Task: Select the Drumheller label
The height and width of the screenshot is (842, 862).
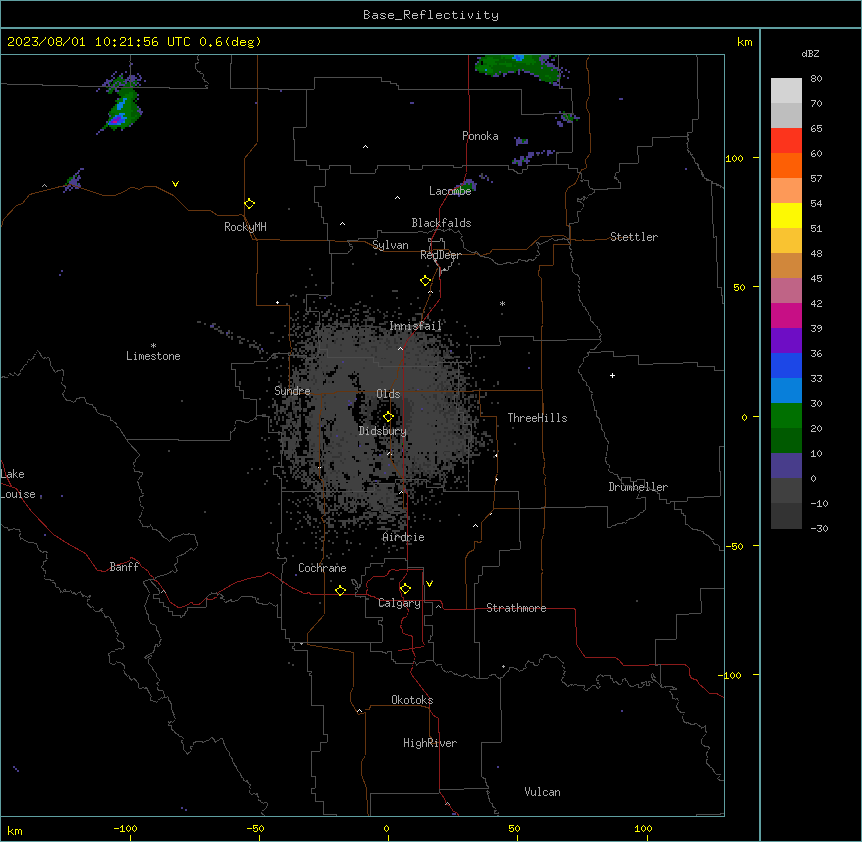Action: [638, 487]
